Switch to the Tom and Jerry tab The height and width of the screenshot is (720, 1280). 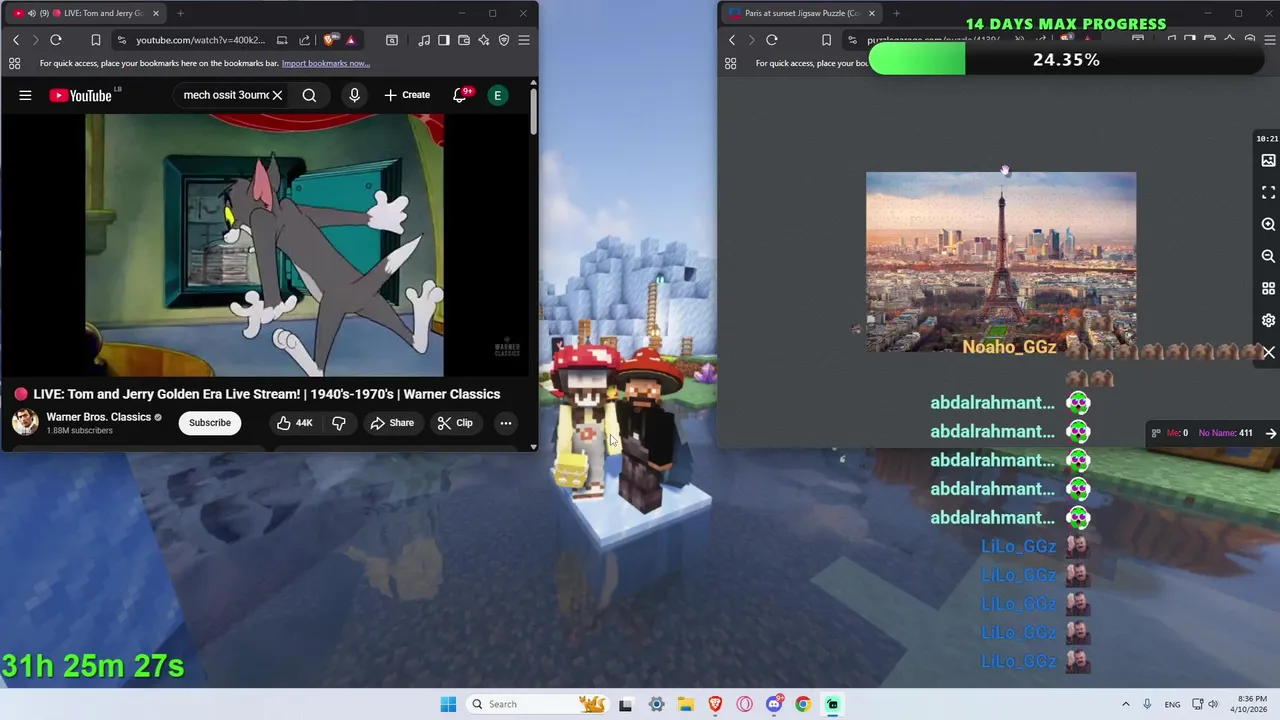86,13
